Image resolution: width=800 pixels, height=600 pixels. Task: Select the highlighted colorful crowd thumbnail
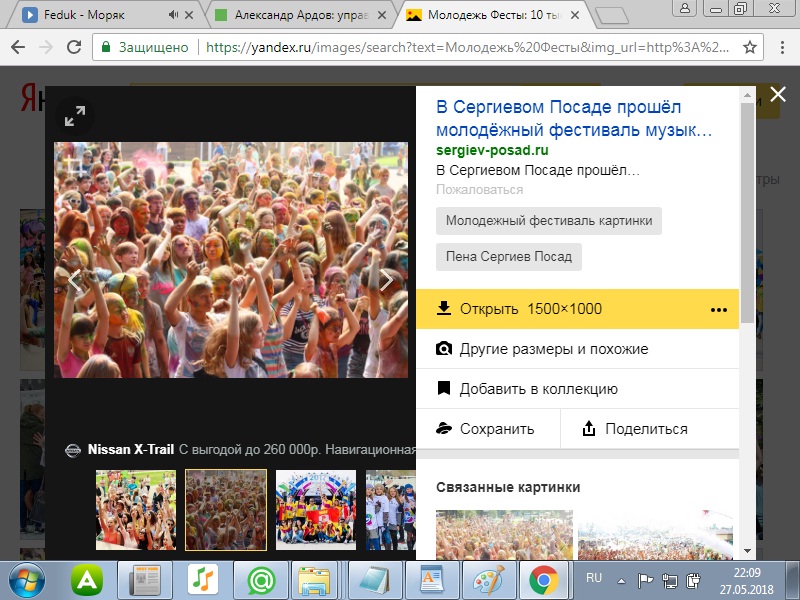tap(226, 510)
